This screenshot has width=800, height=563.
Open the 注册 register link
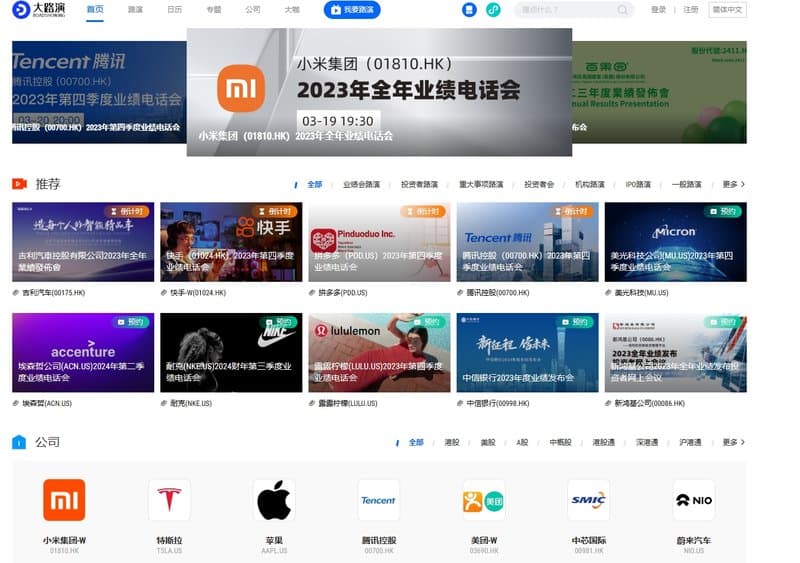[x=691, y=10]
